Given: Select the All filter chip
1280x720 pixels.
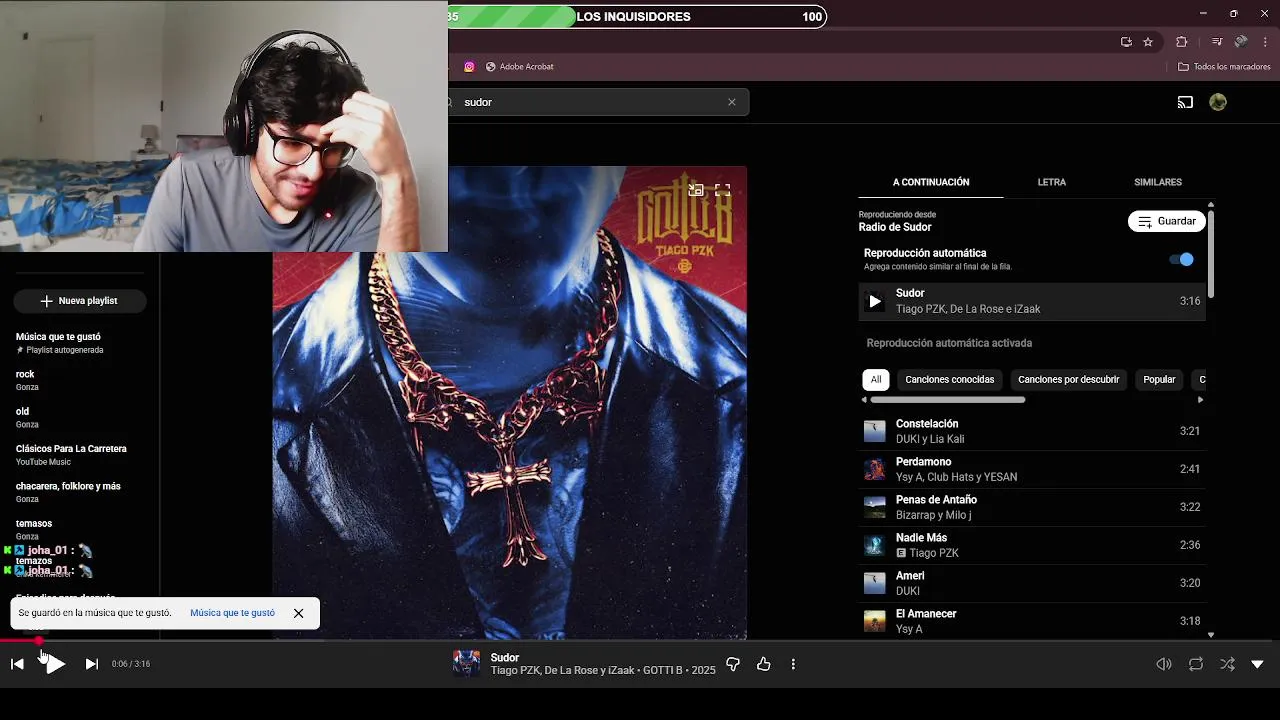Looking at the screenshot, I should tap(876, 380).
